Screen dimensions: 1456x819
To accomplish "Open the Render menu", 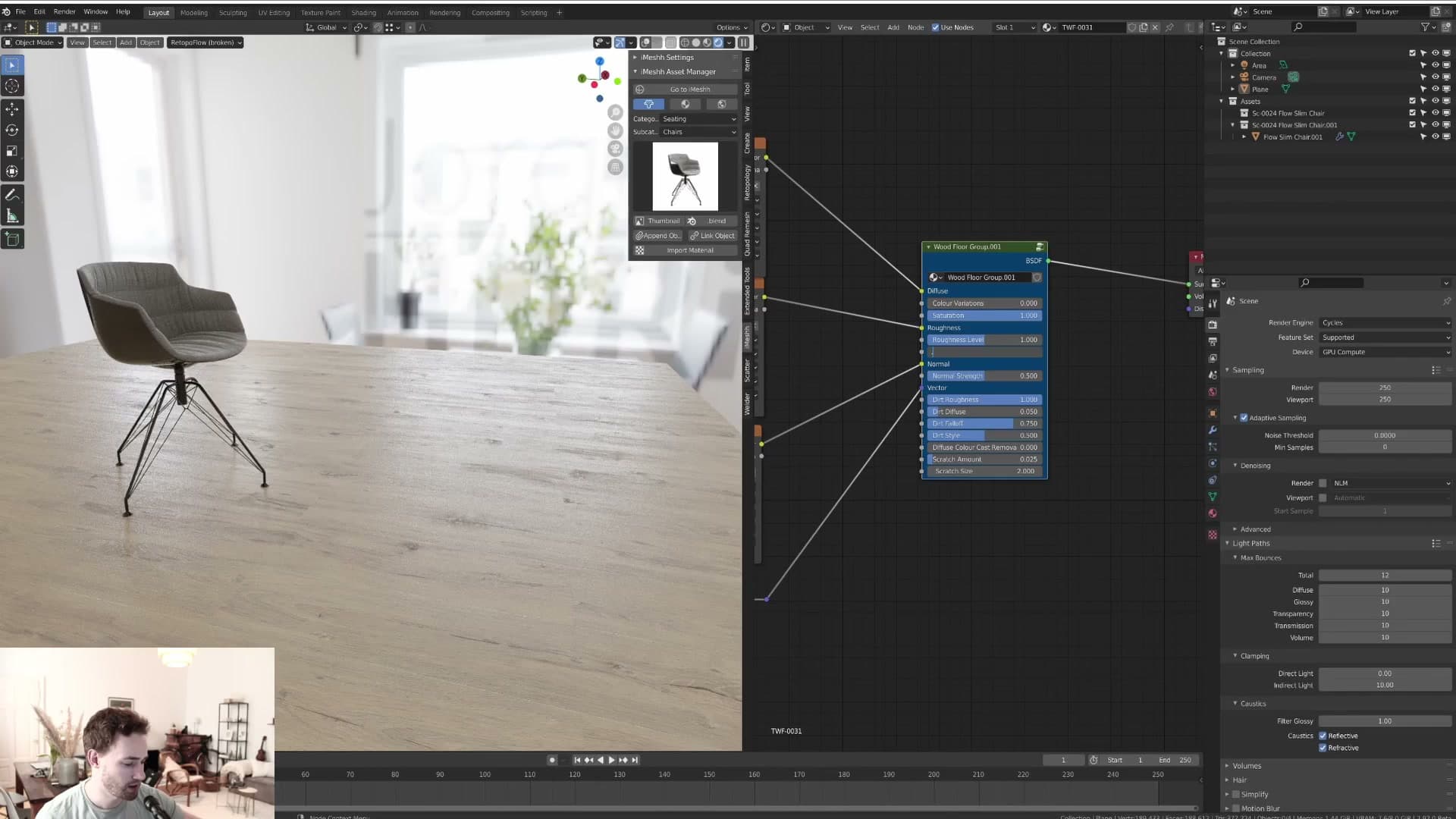I will tap(64, 12).
